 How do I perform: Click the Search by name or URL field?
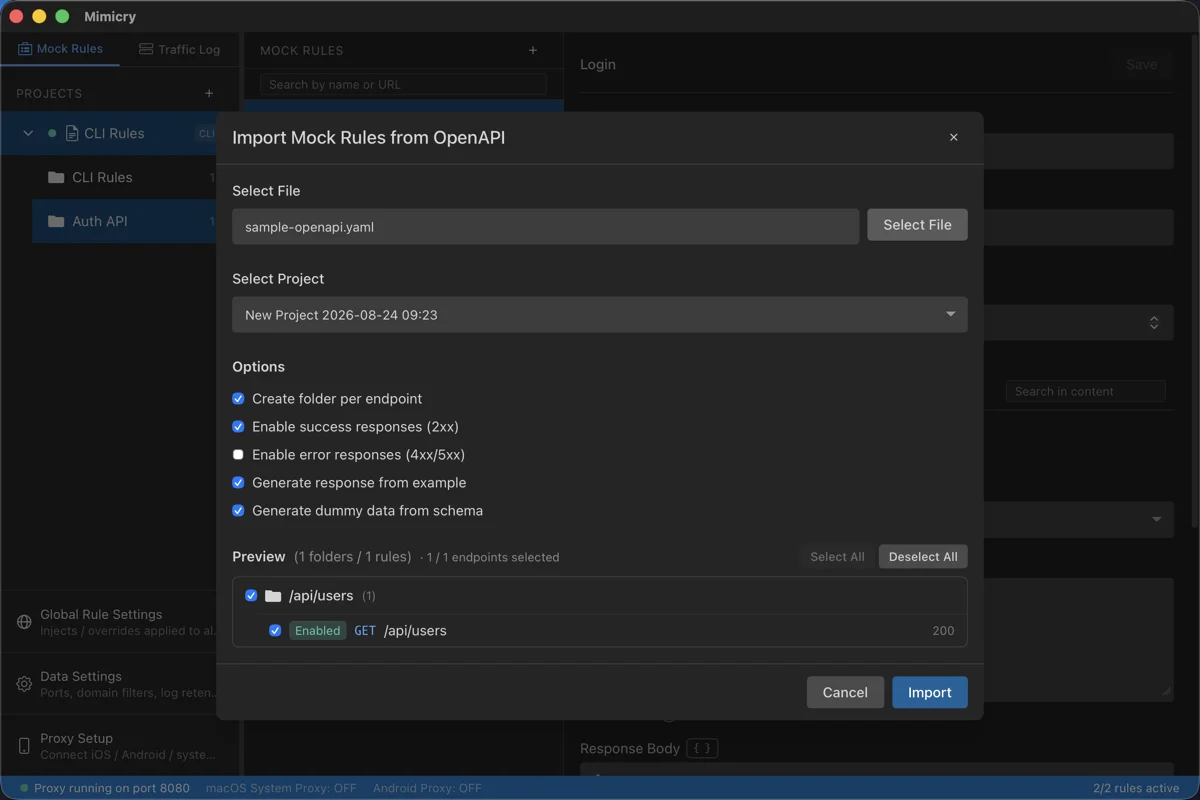403,84
